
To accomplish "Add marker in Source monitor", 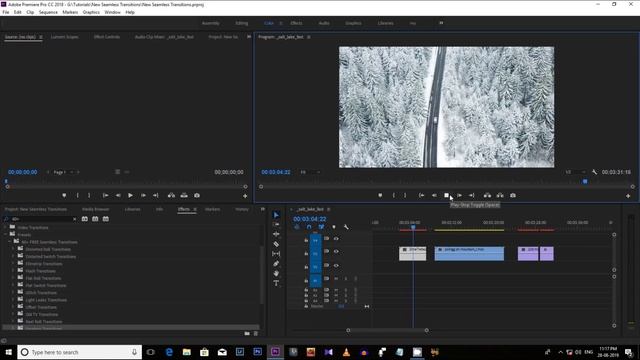I will point(64,196).
